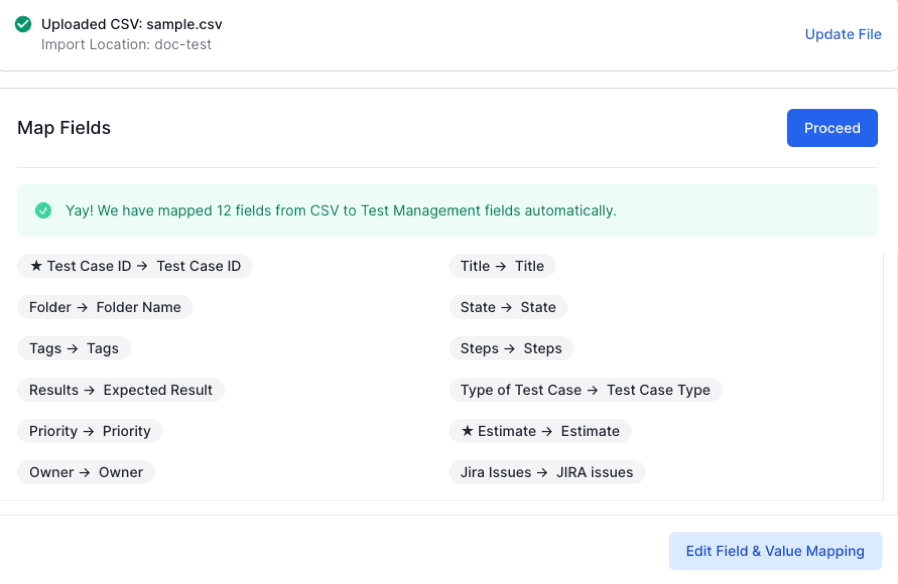Click the green upload success checkmark icon
The image size is (898, 584).
click(23, 24)
